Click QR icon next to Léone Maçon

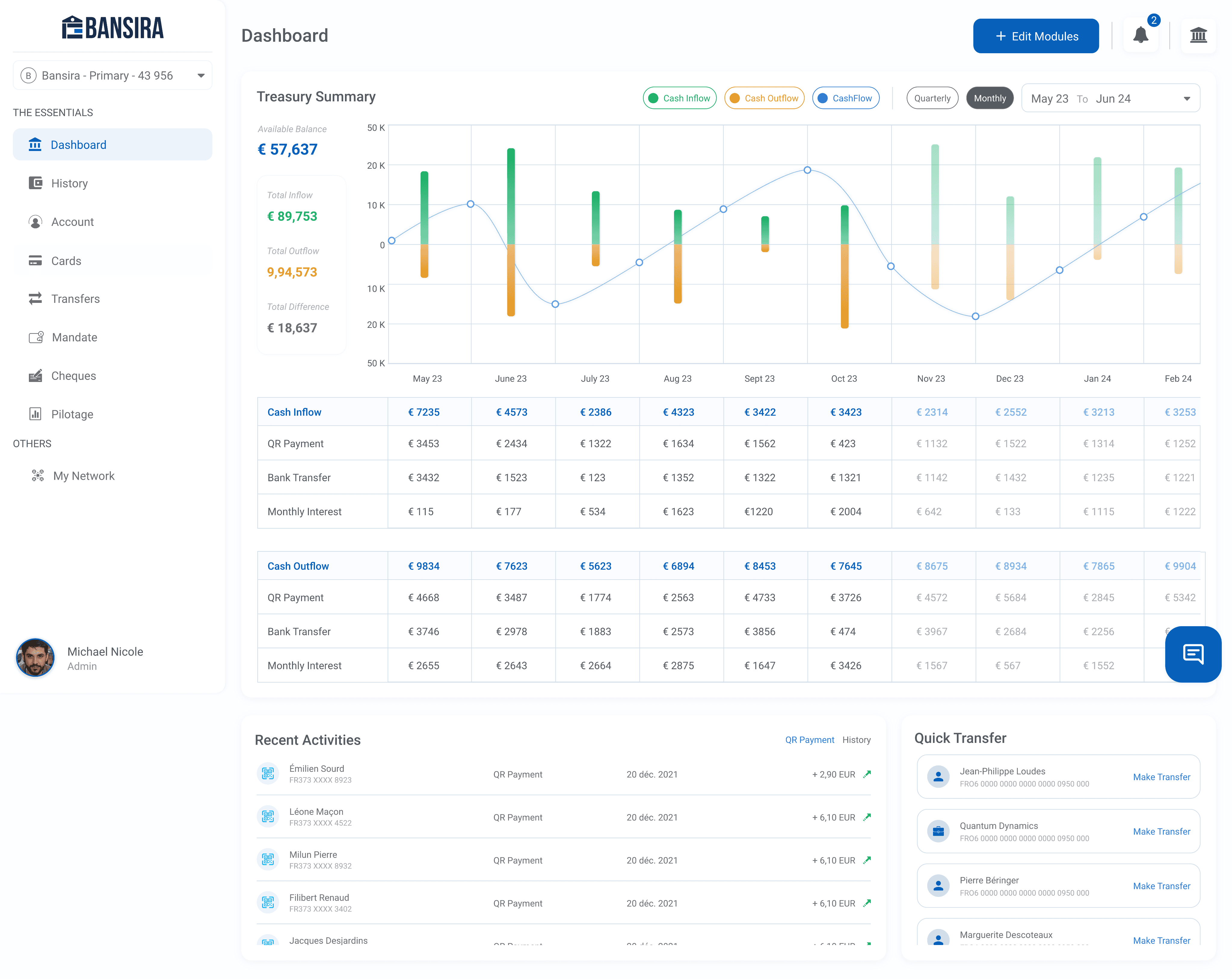coord(267,816)
